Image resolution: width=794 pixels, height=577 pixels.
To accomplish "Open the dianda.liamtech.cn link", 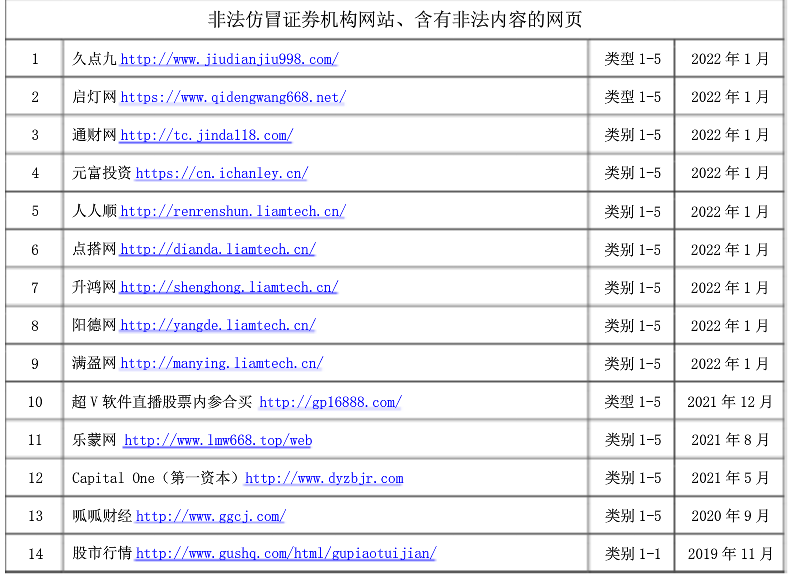I will [218, 249].
